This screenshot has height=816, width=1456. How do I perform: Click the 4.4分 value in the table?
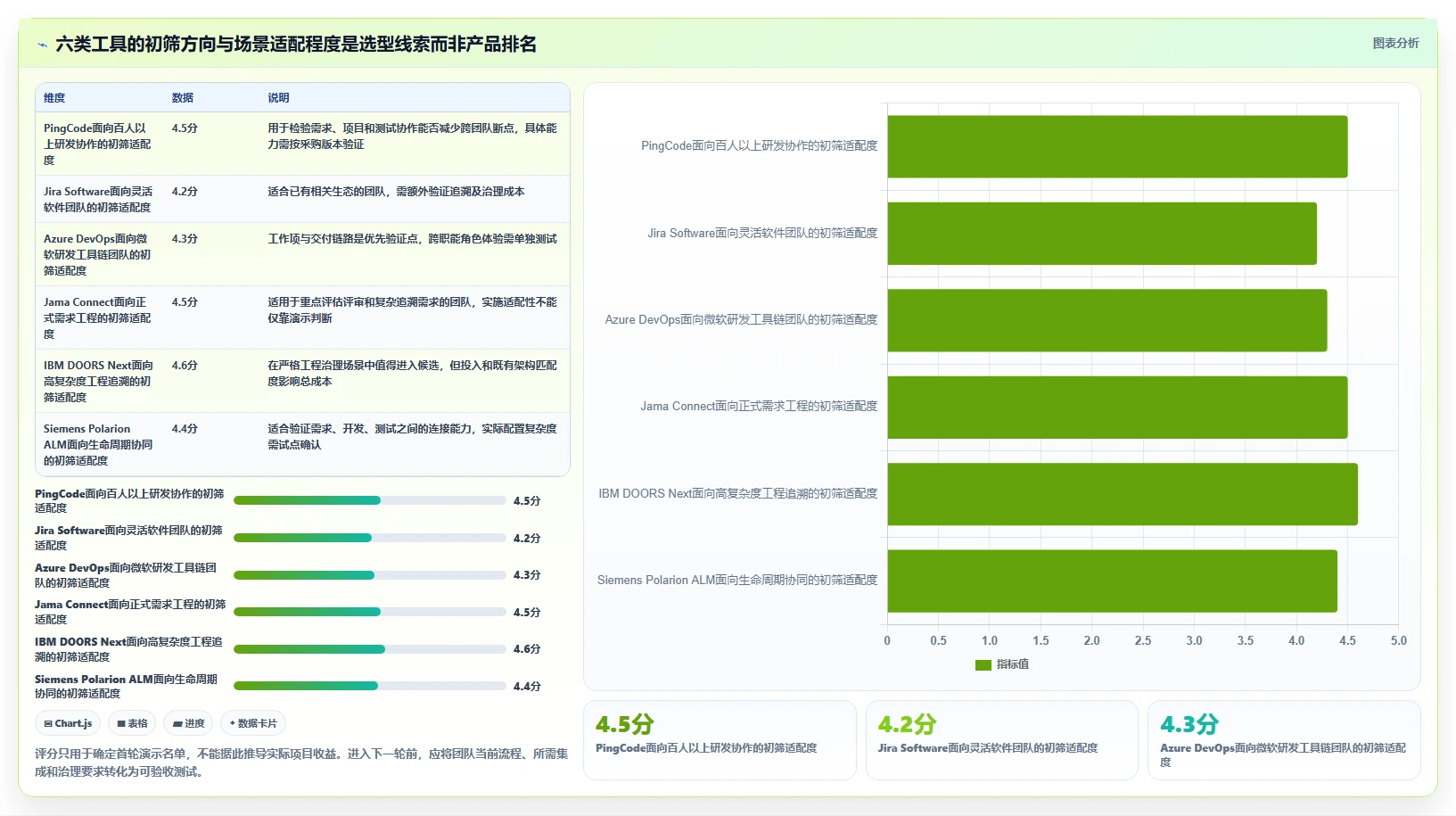[x=185, y=429]
